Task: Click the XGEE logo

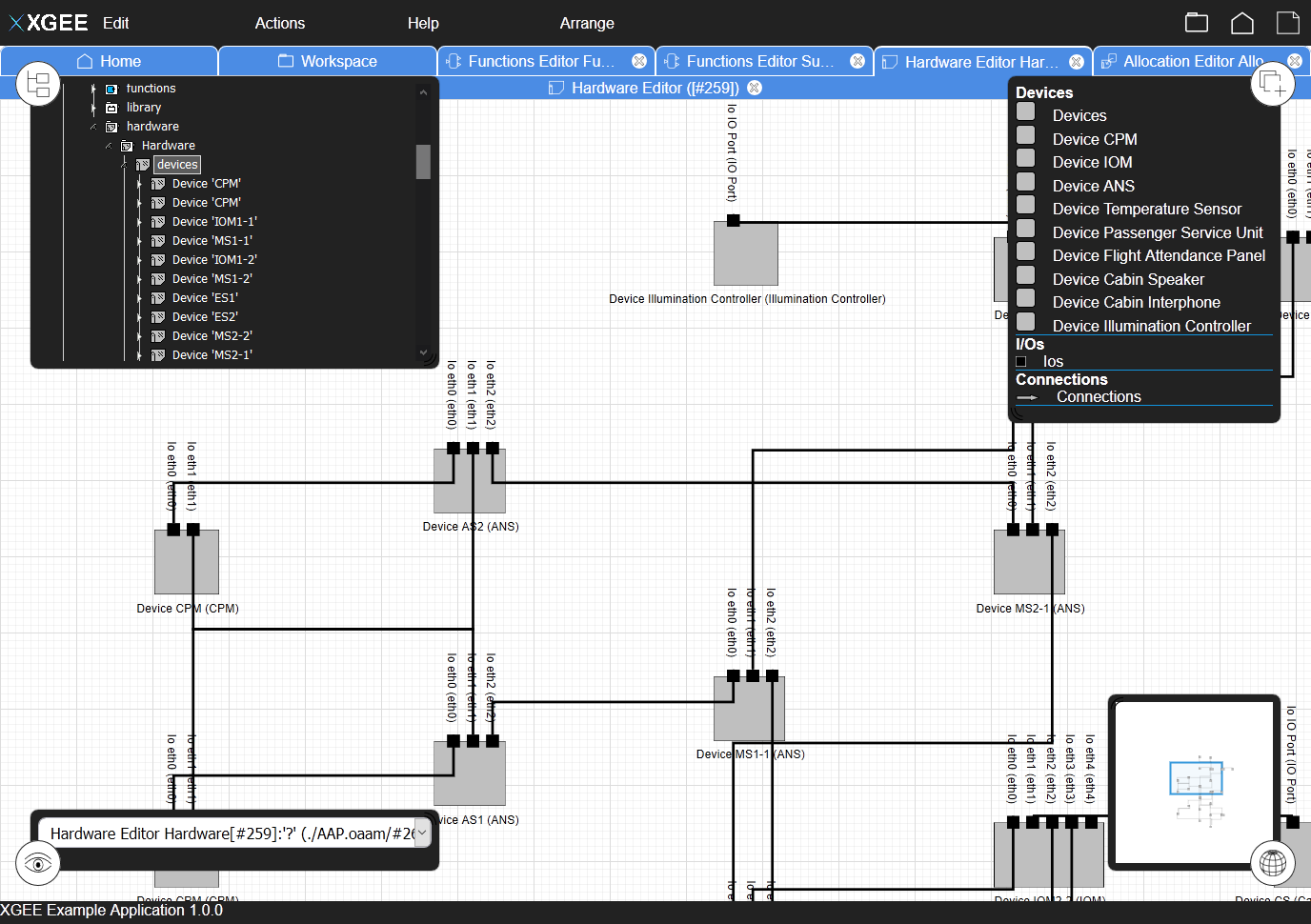Action: coord(49,23)
